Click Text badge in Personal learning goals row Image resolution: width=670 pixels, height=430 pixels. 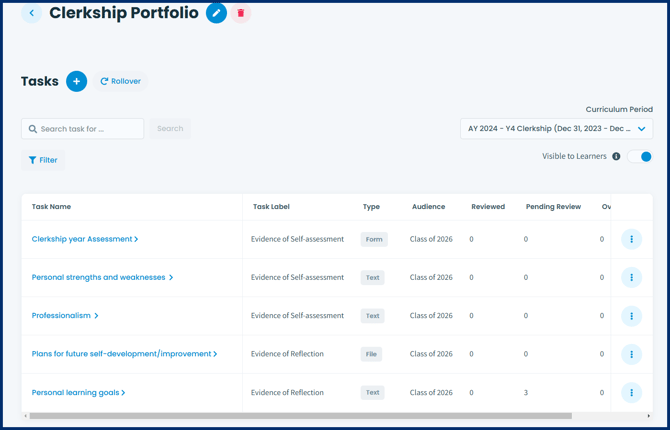click(x=372, y=392)
